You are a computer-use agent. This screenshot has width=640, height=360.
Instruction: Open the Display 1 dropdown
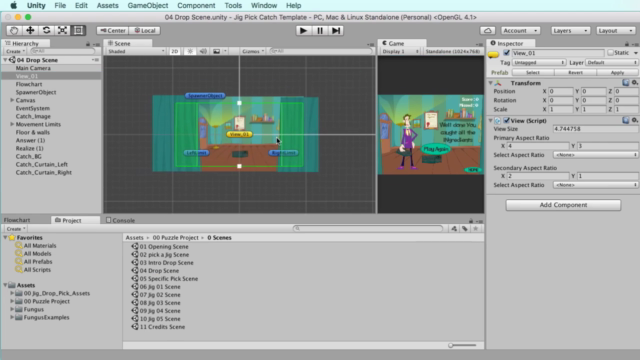click(x=400, y=51)
